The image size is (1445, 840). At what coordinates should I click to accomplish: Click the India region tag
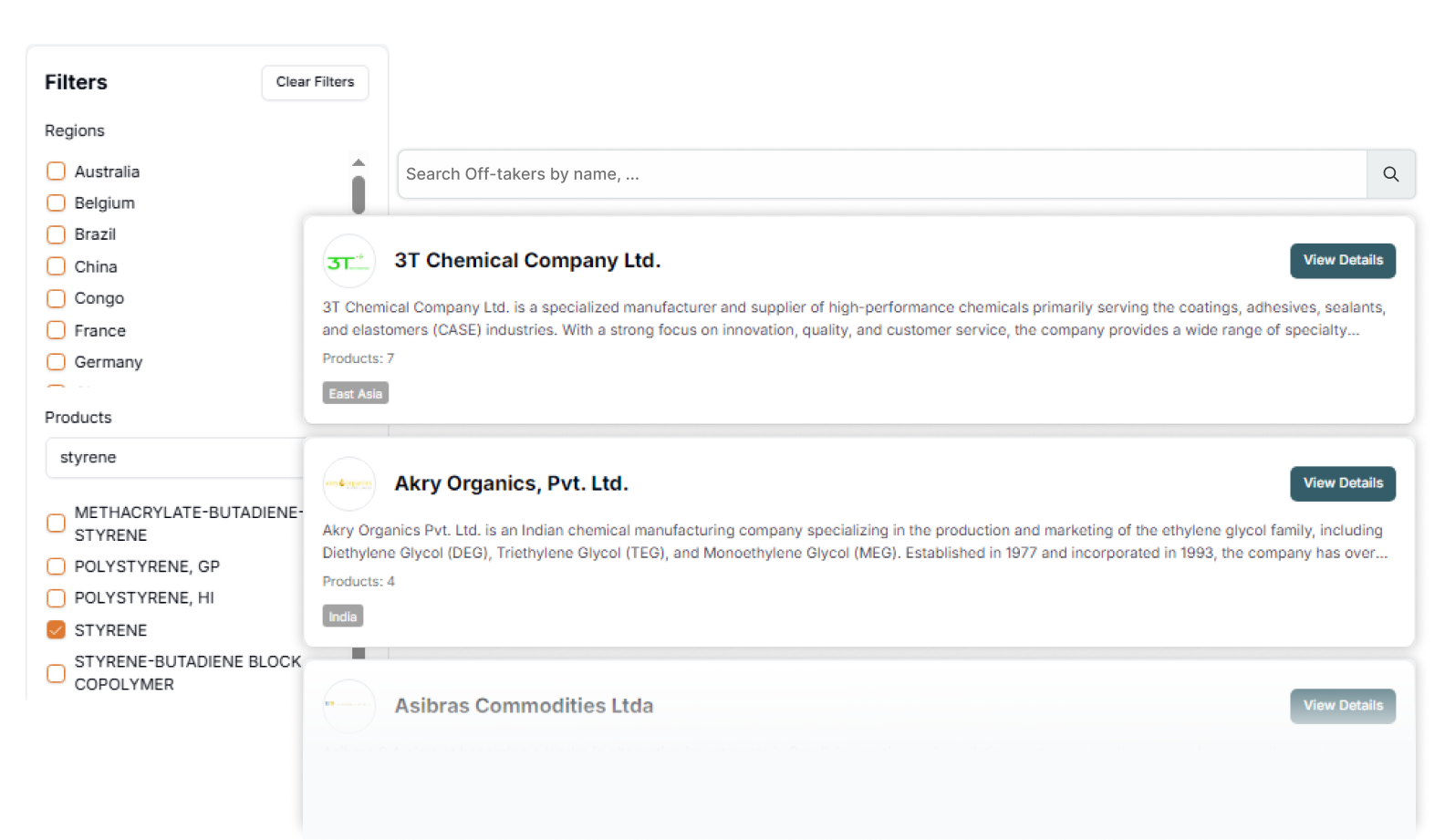343,617
